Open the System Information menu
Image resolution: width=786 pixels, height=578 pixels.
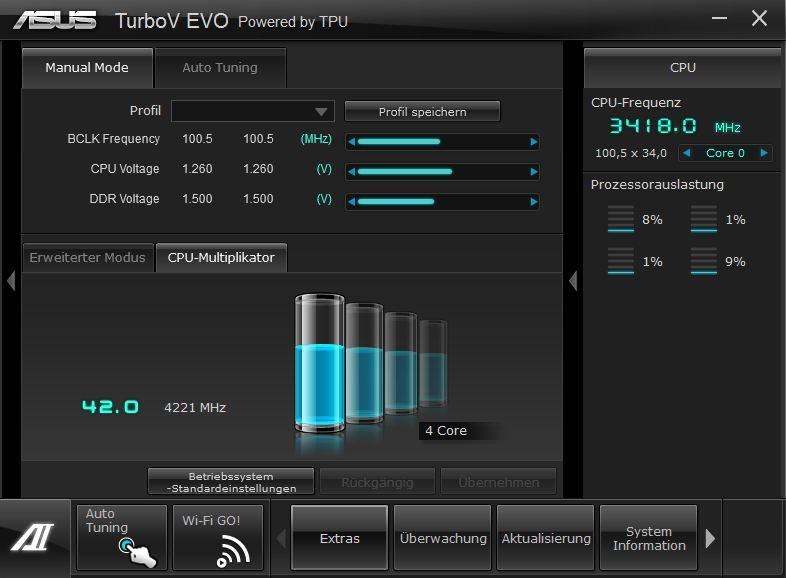click(x=649, y=538)
